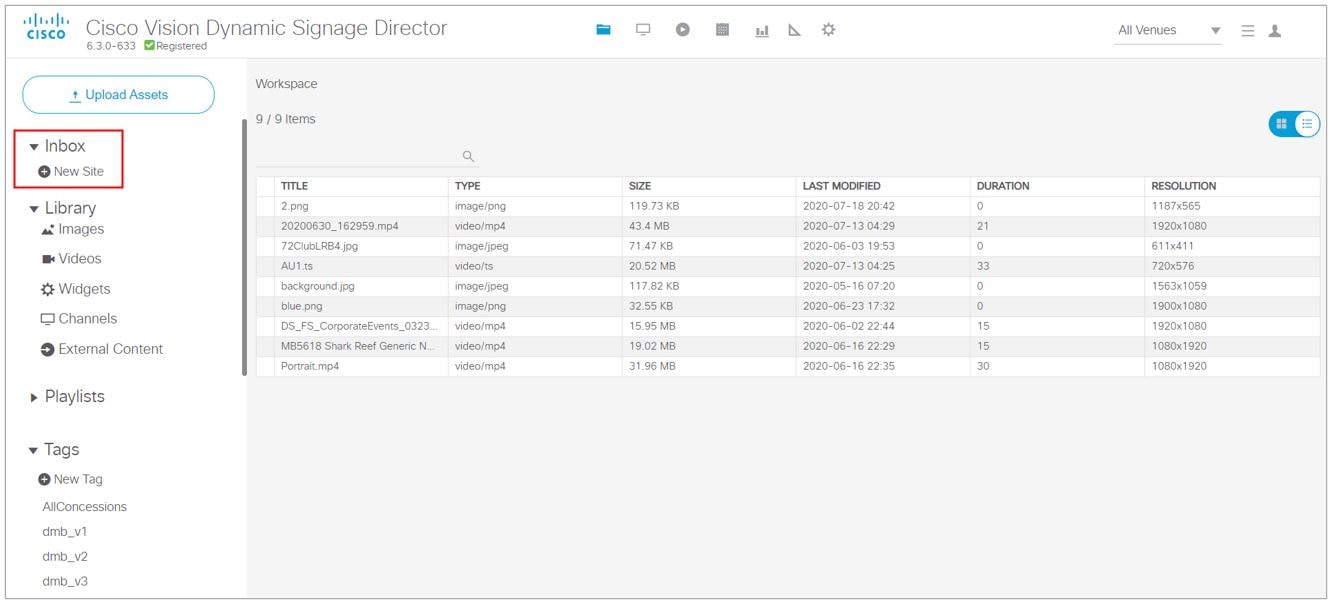Select the 20200630_162959.mp4 row
Viewport: 1333px width, 606px height.
point(788,226)
